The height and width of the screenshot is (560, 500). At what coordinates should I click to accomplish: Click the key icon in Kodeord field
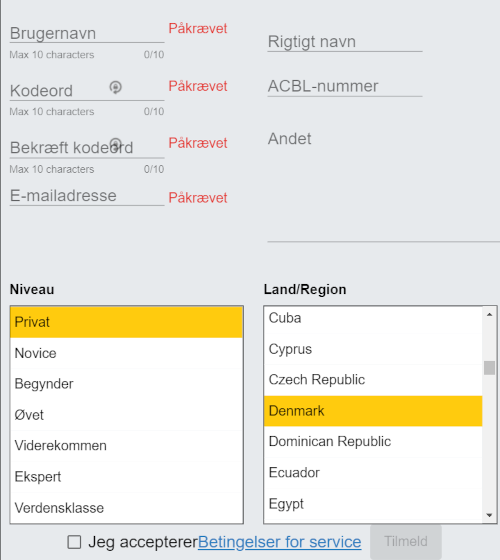pyautogui.click(x=115, y=87)
